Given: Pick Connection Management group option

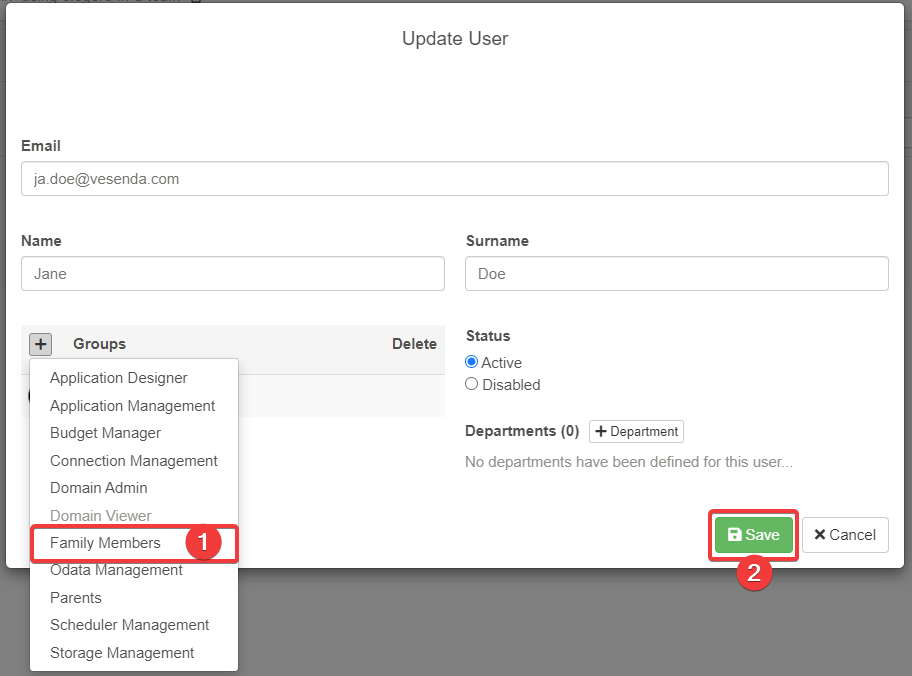Looking at the screenshot, I should point(133,461).
